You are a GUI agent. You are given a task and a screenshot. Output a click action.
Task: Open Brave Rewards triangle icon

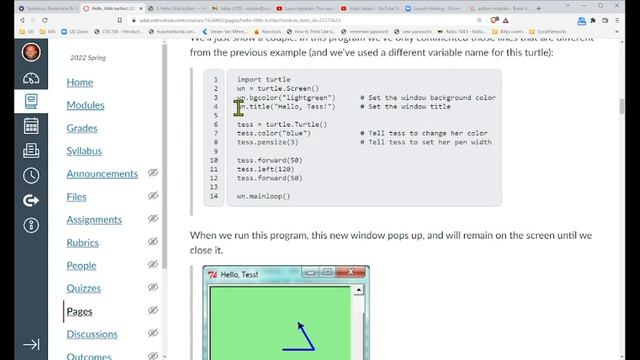(x=506, y=20)
